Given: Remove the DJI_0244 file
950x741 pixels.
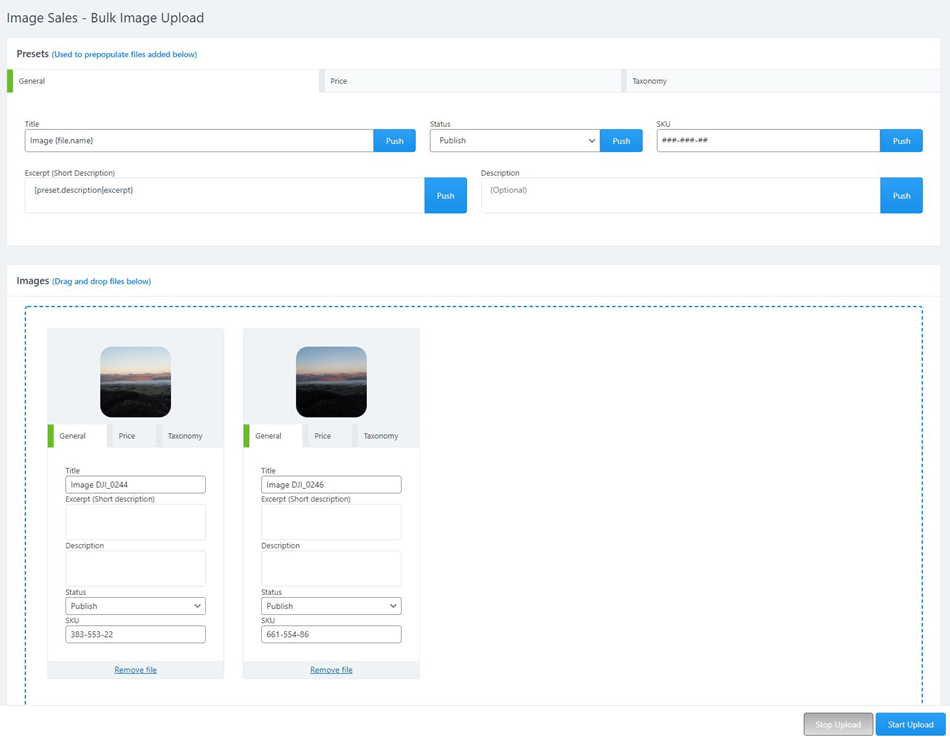Looking at the screenshot, I should (135, 670).
